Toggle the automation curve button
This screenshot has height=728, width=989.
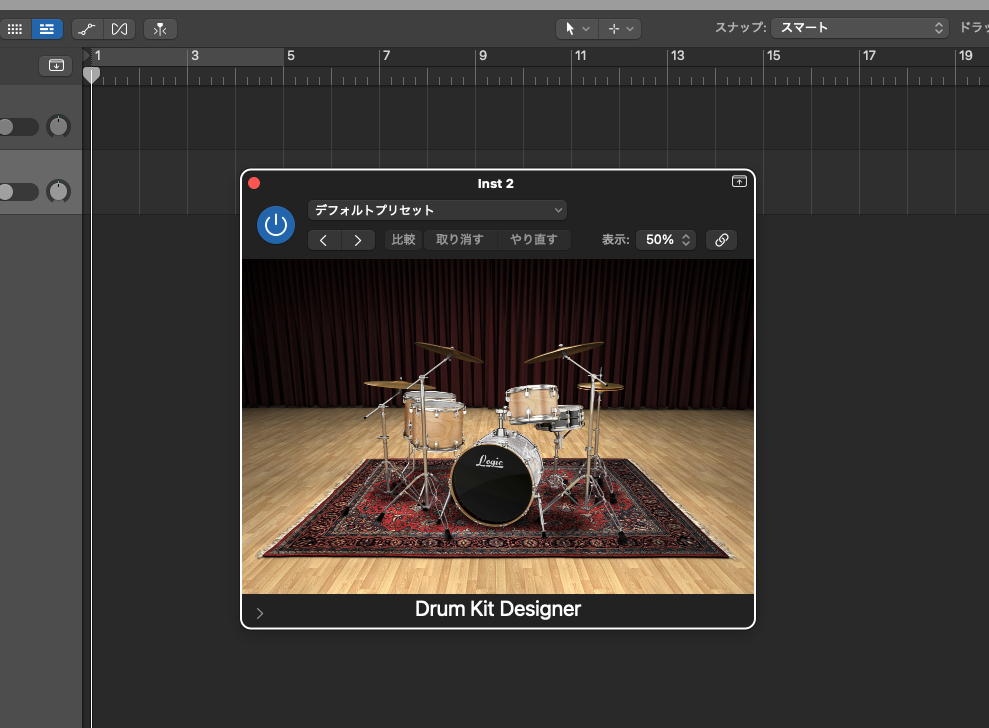click(88, 29)
